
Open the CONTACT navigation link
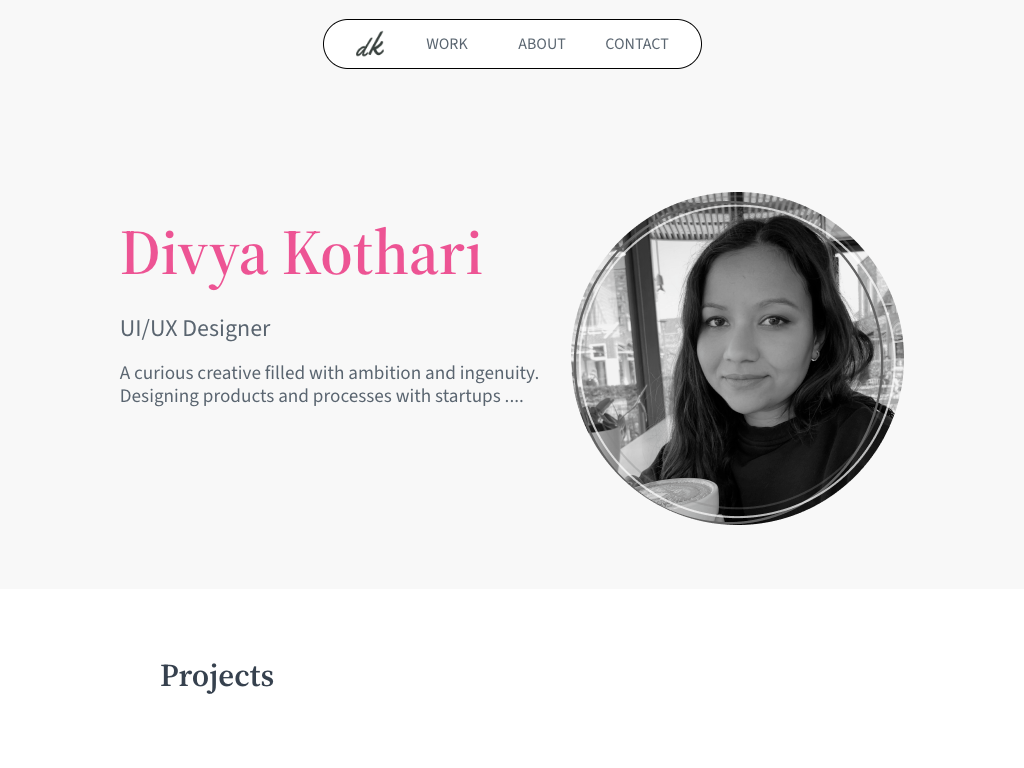[637, 44]
